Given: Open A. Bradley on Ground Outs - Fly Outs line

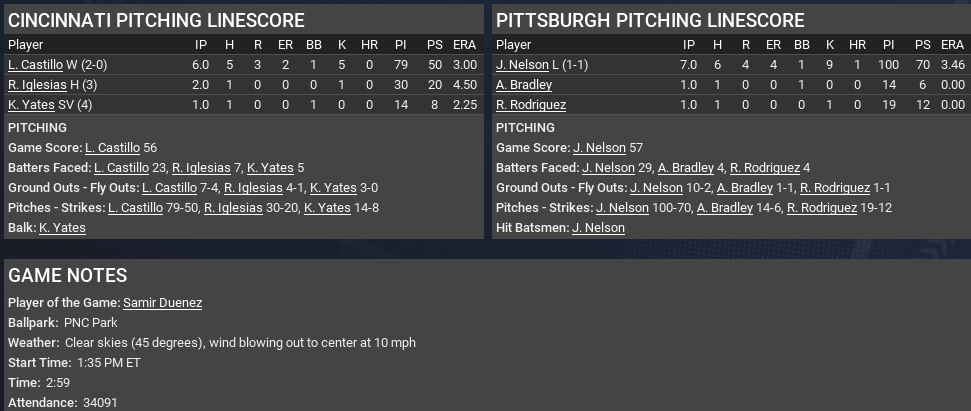Looking at the screenshot, I should pos(745,188).
